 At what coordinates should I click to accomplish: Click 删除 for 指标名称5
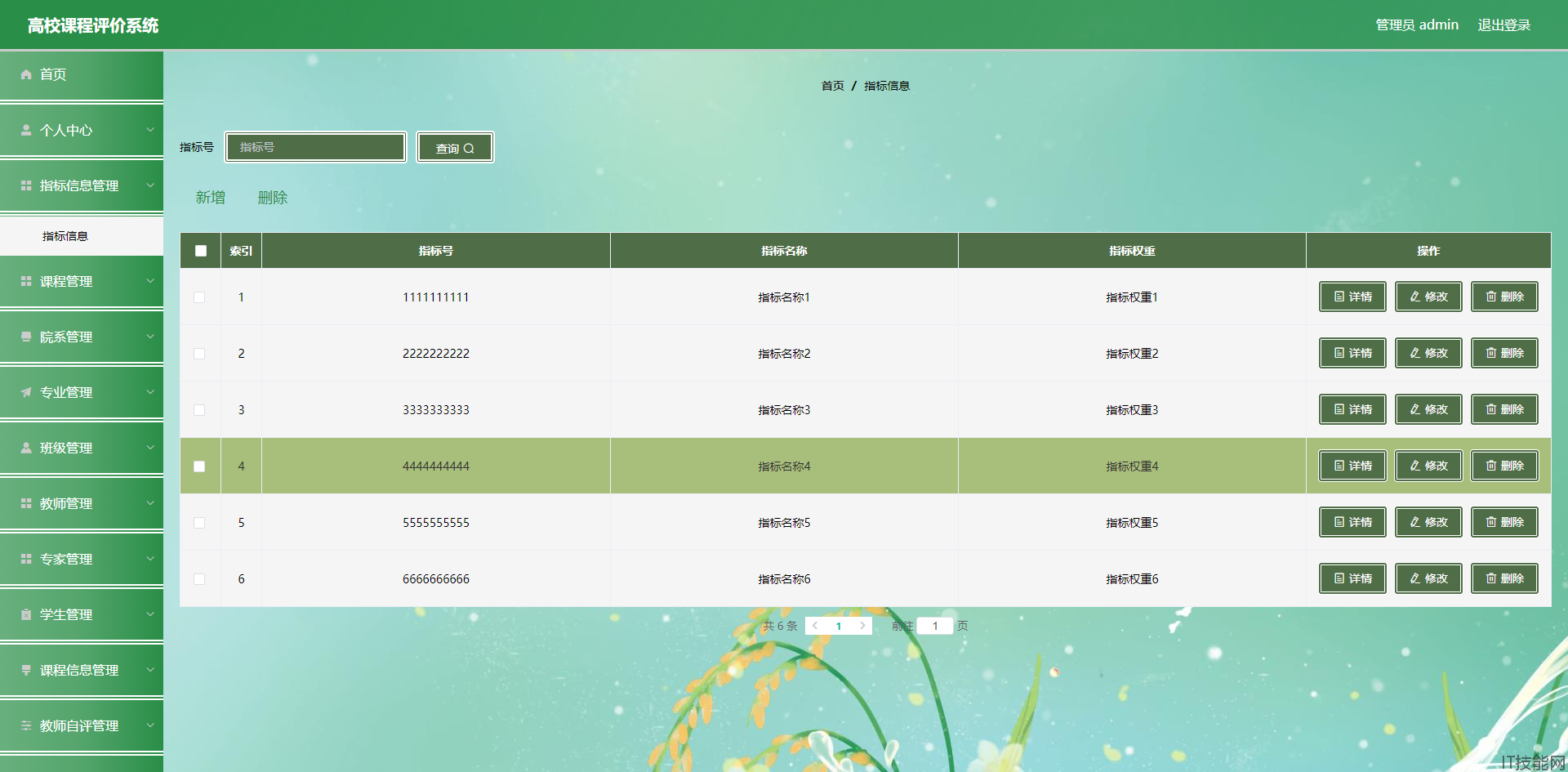[1504, 522]
